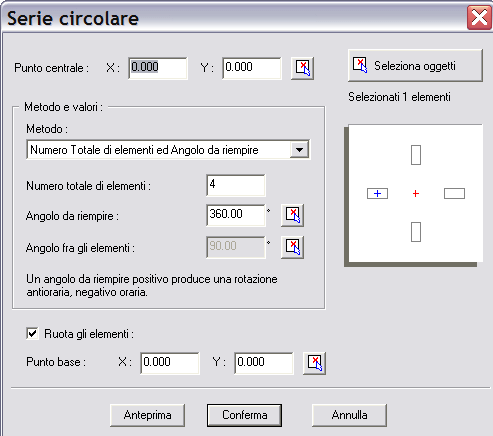Confirm with the Conferma button
This screenshot has height=436, width=493.
pyautogui.click(x=244, y=415)
